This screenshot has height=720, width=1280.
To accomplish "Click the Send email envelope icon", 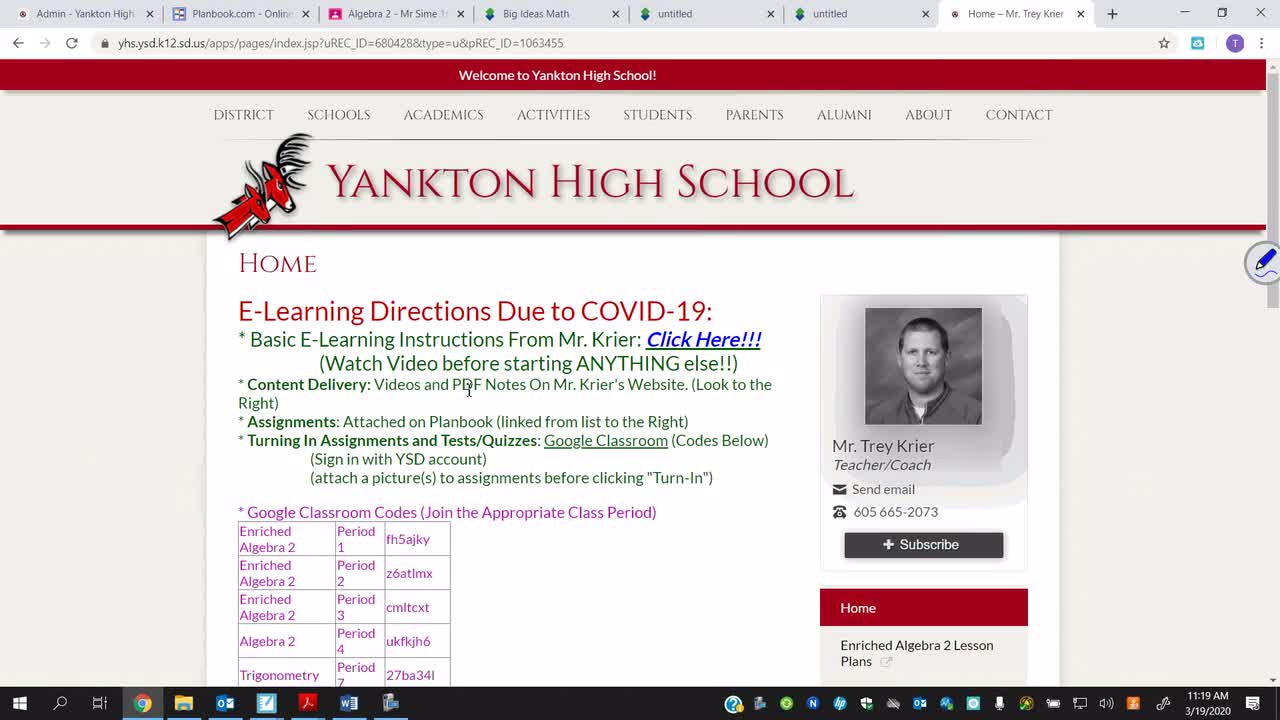I will pyautogui.click(x=839, y=489).
